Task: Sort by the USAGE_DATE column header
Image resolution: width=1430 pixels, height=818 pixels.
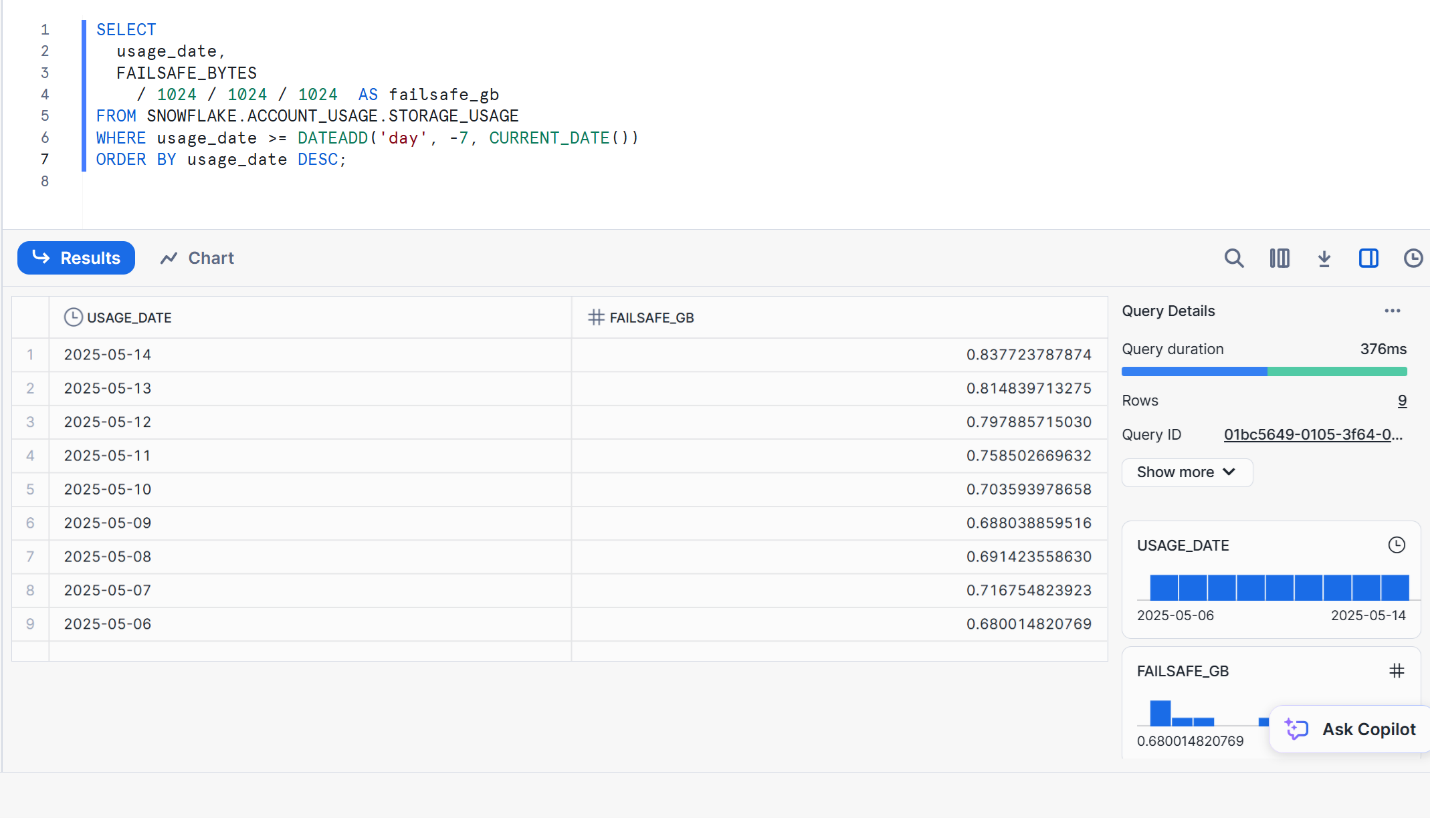Action: [129, 318]
